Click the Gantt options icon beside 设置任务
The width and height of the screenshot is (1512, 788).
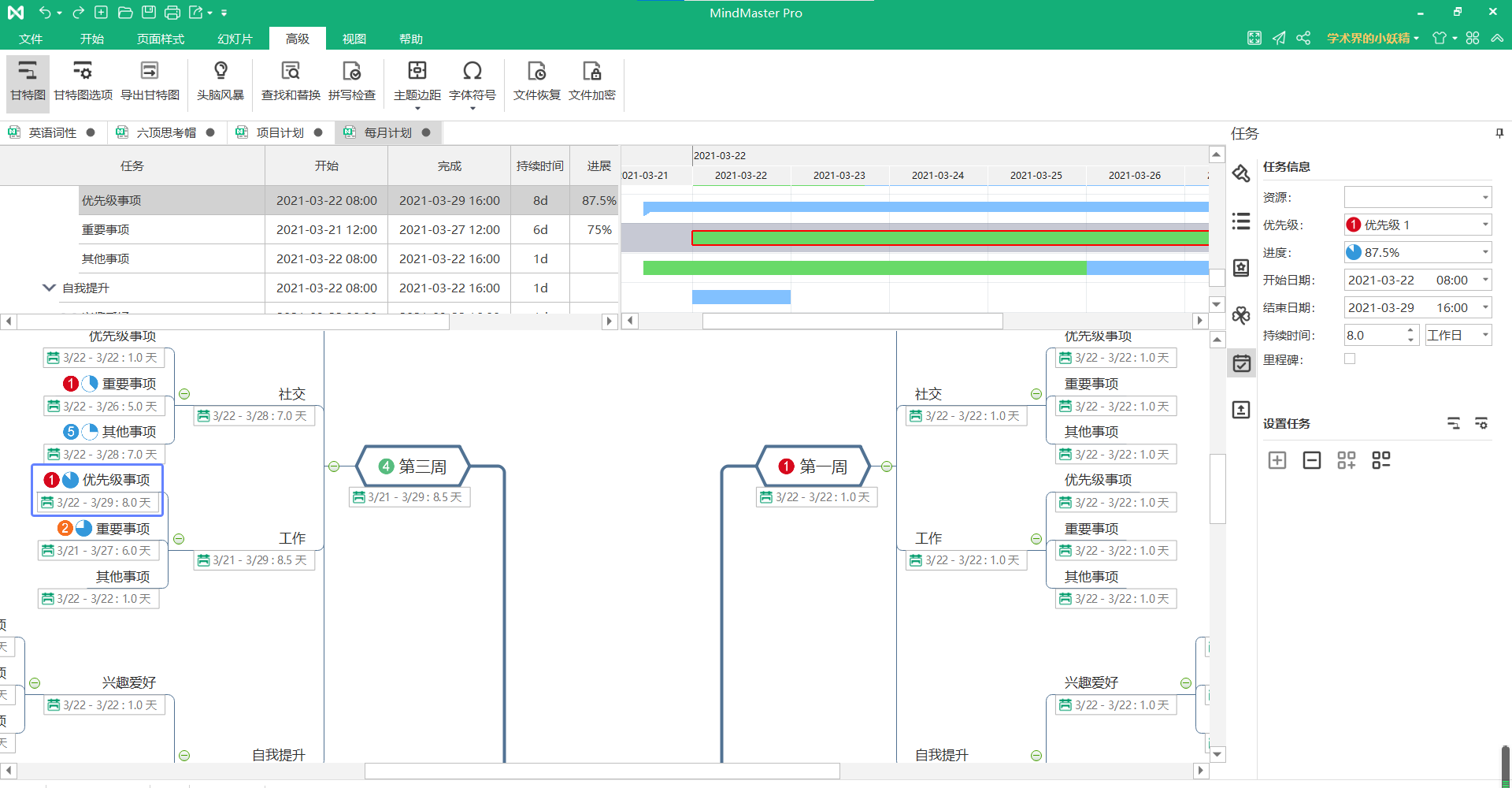coord(1481,423)
